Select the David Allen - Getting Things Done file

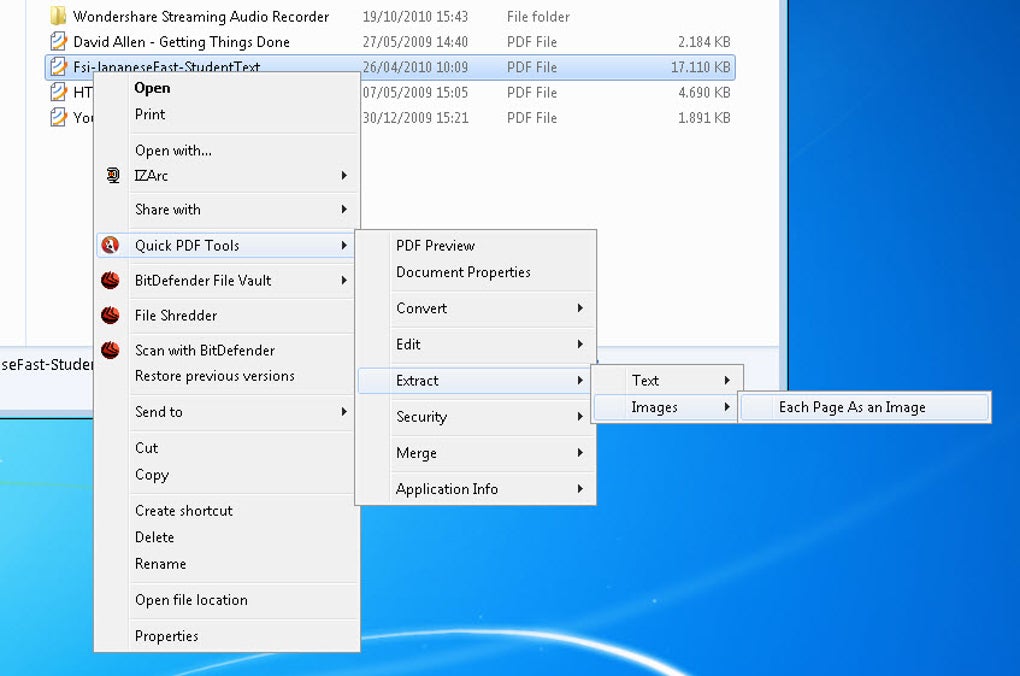181,42
